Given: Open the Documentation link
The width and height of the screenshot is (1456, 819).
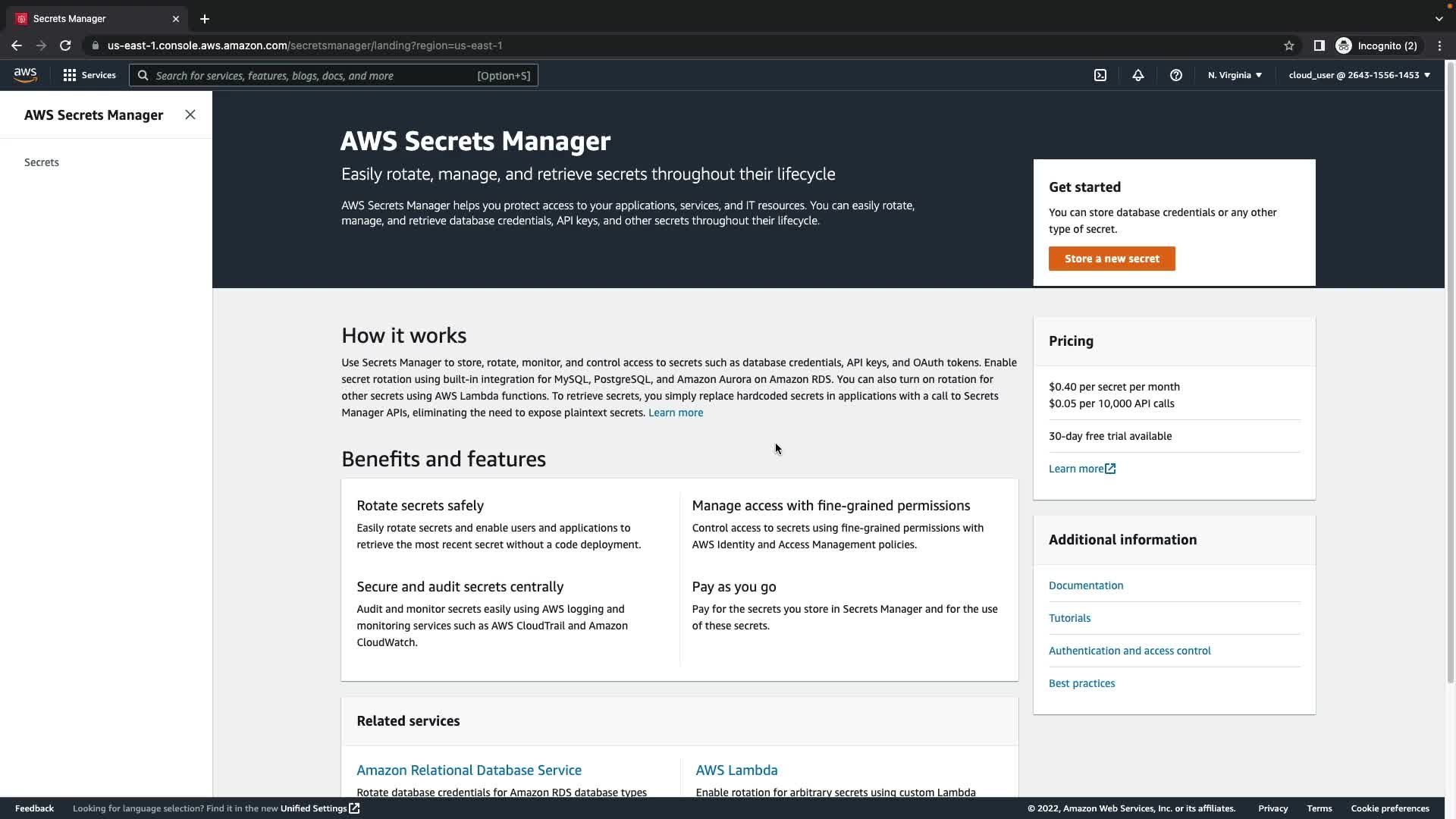Looking at the screenshot, I should pyautogui.click(x=1086, y=585).
